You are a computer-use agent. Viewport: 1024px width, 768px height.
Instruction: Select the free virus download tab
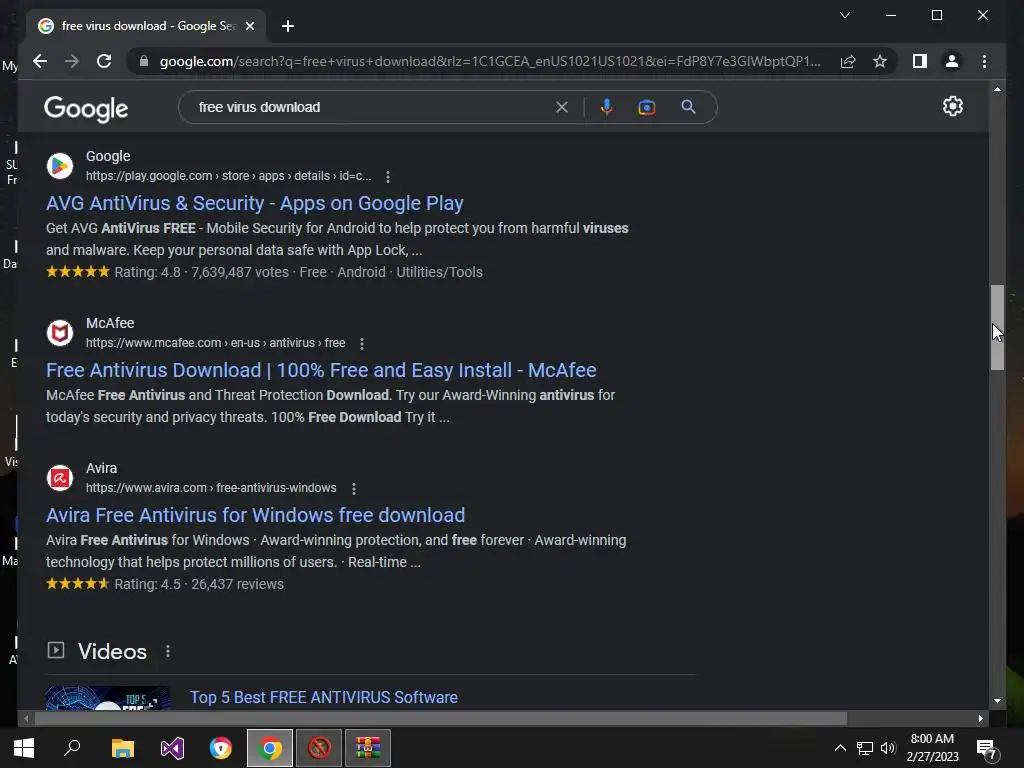click(x=147, y=26)
